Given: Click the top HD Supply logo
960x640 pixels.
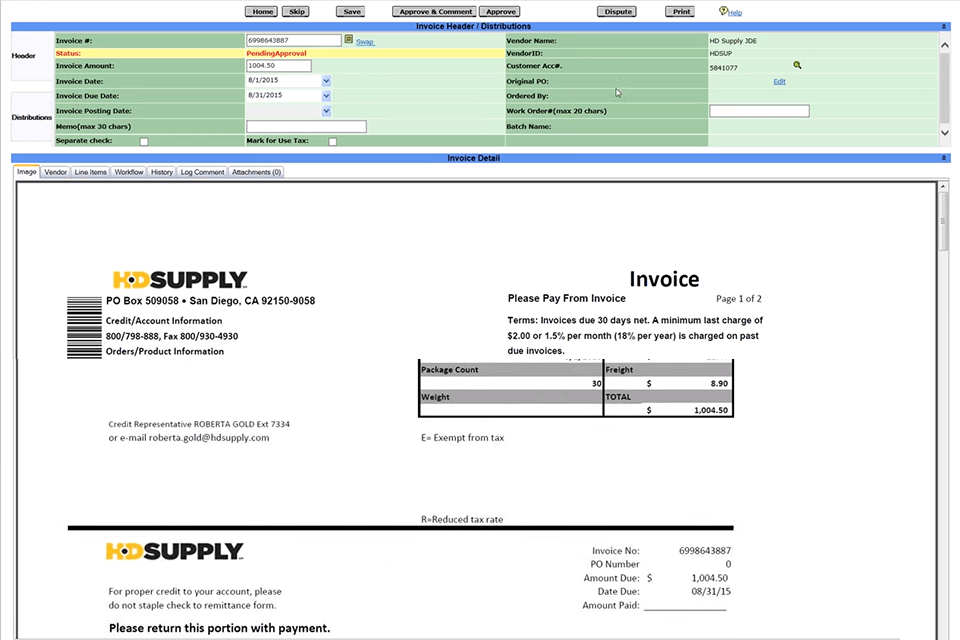Looking at the screenshot, I should (x=180, y=280).
